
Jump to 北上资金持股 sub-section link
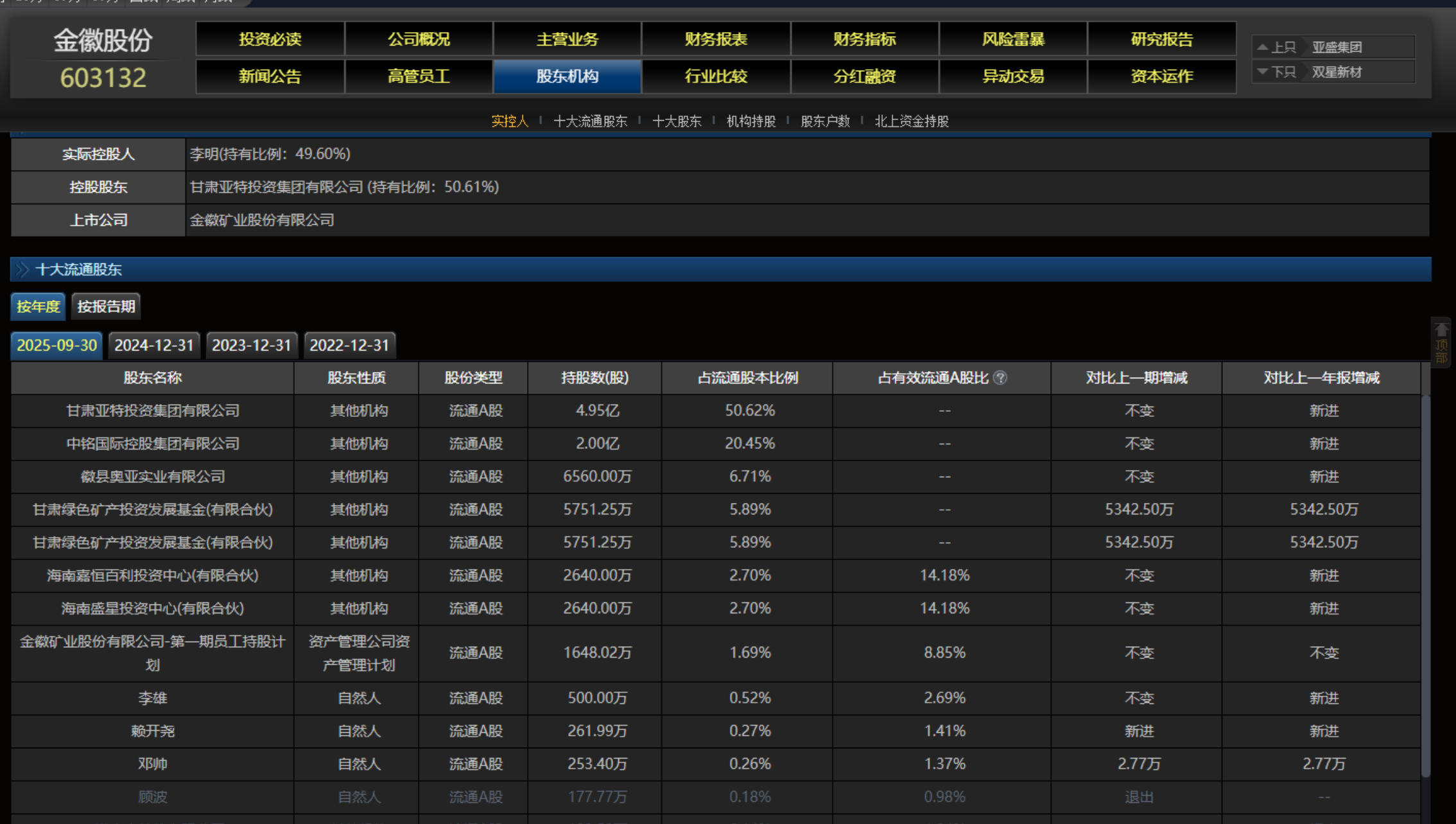[912, 121]
